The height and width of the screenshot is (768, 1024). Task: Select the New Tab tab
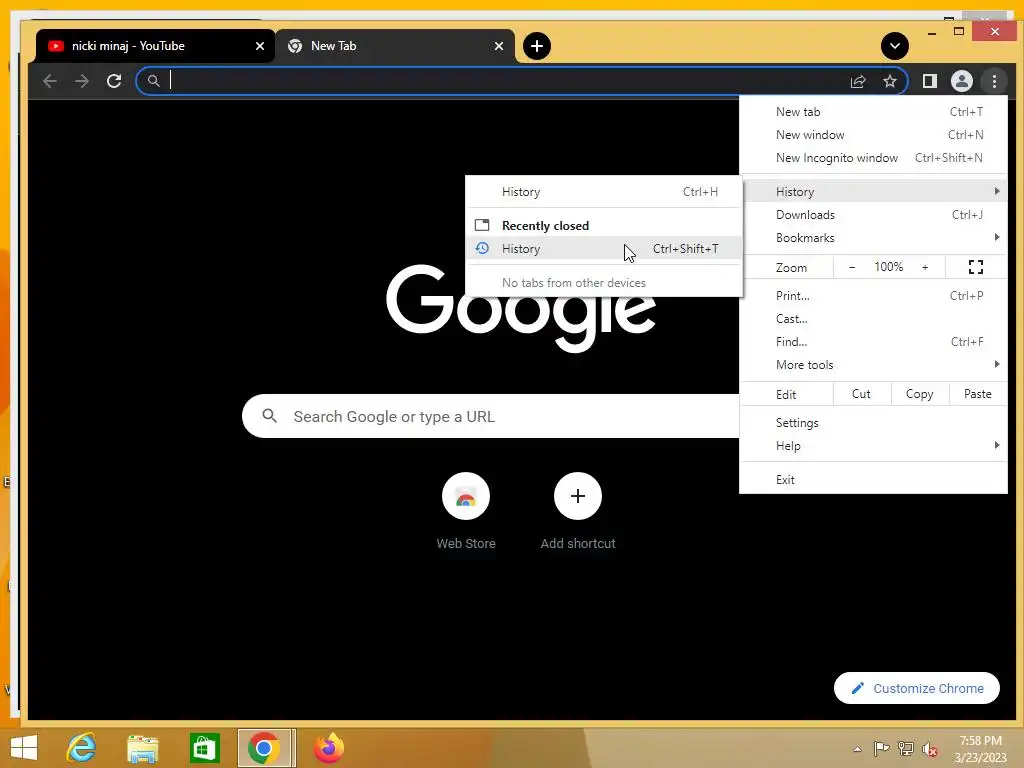click(x=394, y=46)
